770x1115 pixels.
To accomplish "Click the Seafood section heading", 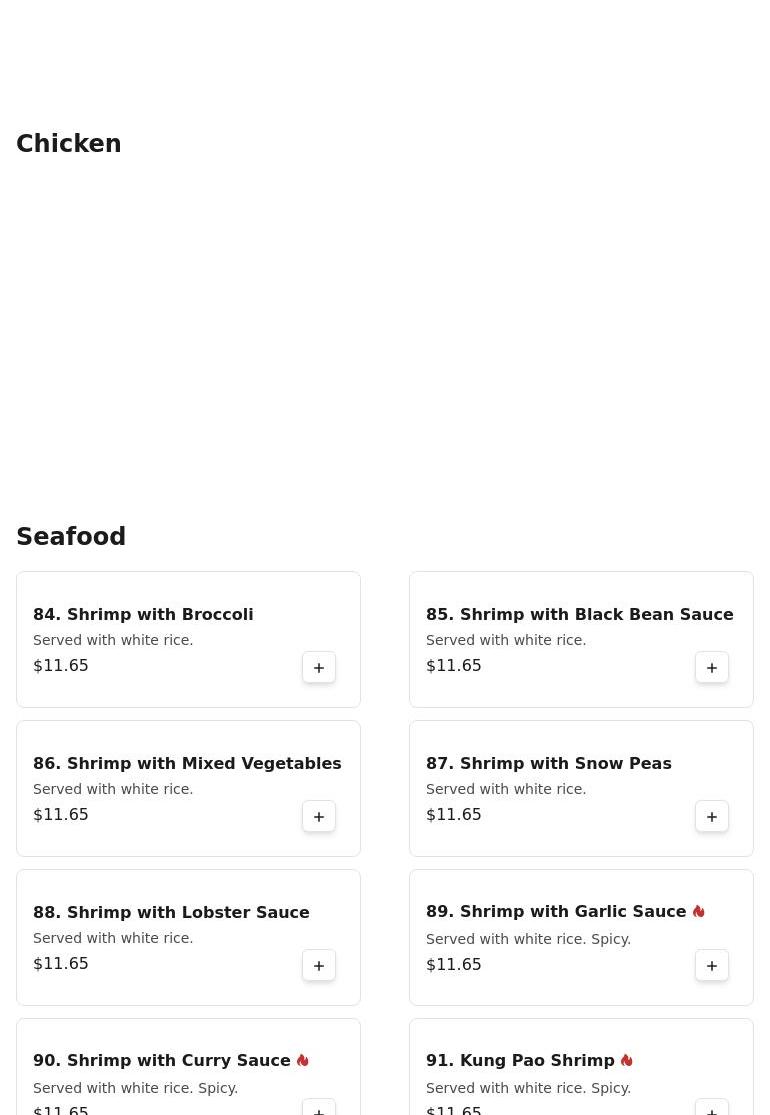I will (71, 537).
